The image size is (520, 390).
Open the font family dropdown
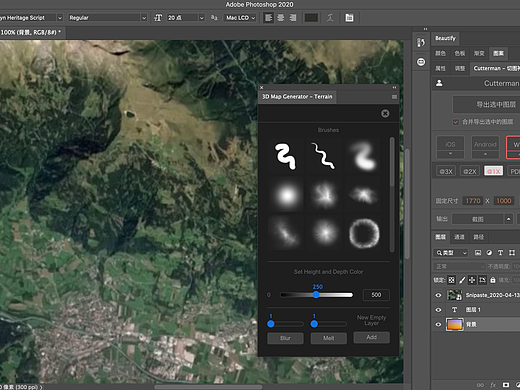(x=60, y=18)
